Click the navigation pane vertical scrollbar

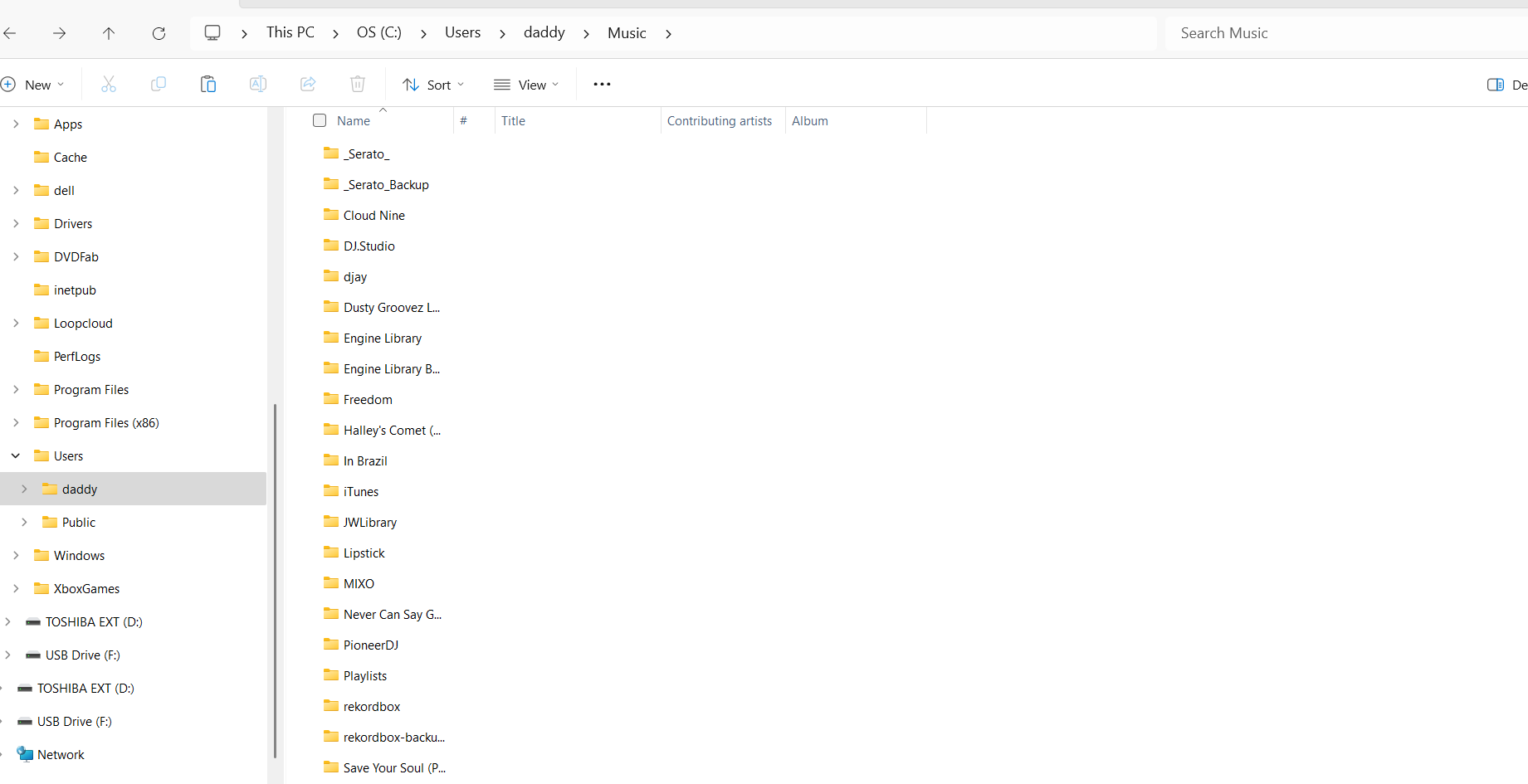pos(275,581)
